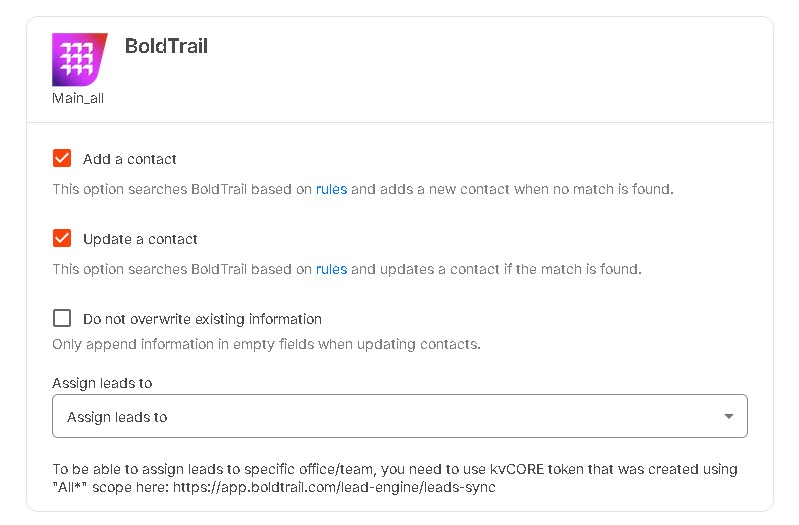Click the BoldTrail heading text
Viewport: 799px width, 525px height.
(x=166, y=46)
